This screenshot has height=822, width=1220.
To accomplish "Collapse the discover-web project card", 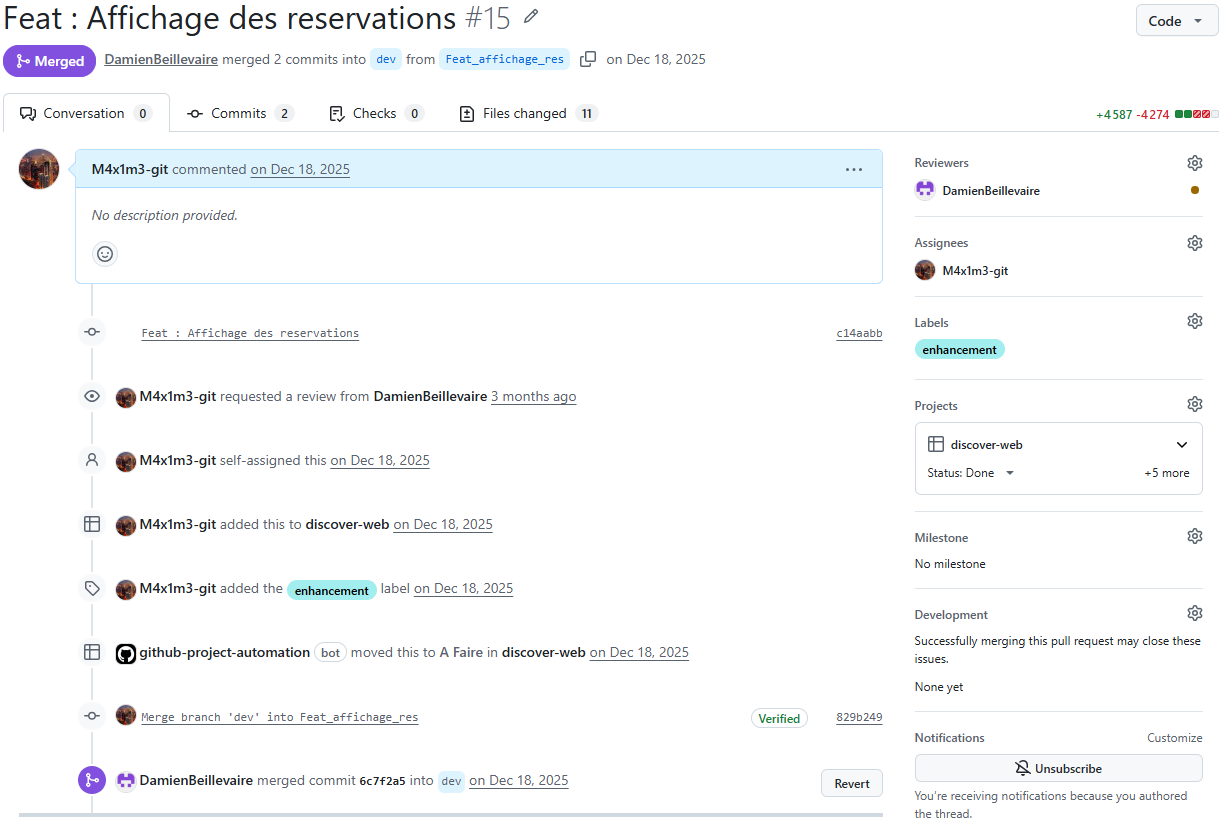I will (x=1181, y=444).
